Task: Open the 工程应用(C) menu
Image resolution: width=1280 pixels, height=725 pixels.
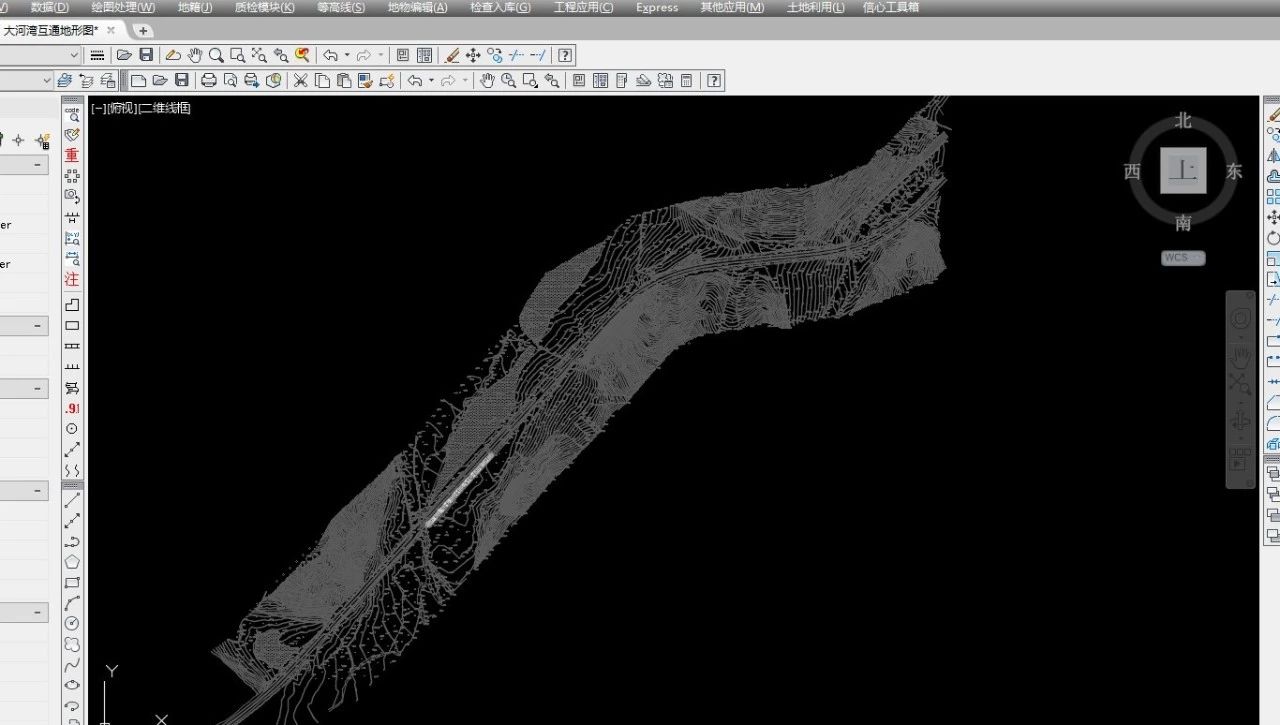Action: 584,7
